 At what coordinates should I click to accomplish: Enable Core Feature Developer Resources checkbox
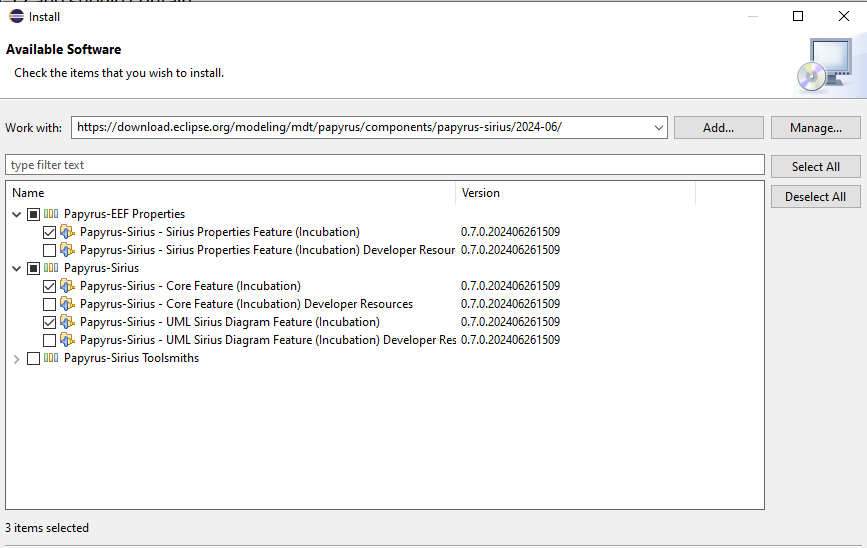[50, 304]
